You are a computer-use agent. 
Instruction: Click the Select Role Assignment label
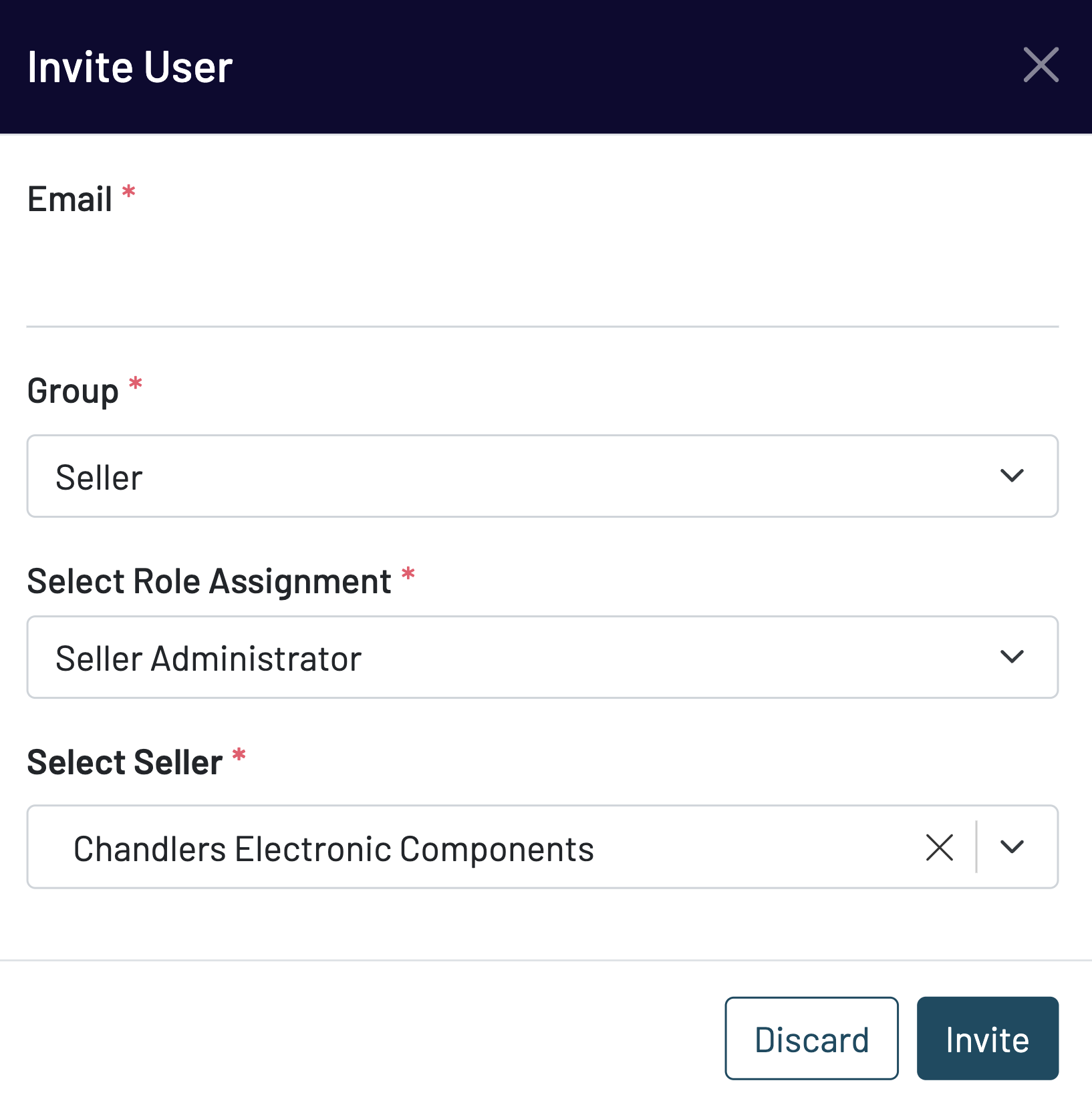209,581
